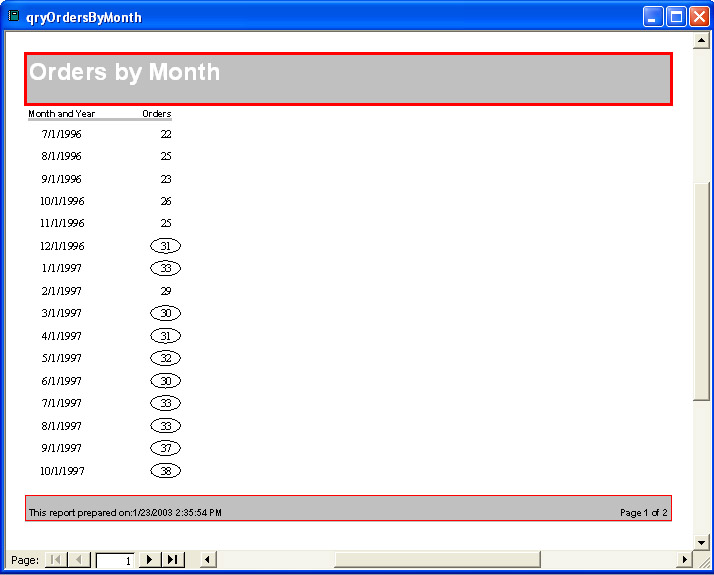
Task: Open the report window control icon
Action: point(14,16)
